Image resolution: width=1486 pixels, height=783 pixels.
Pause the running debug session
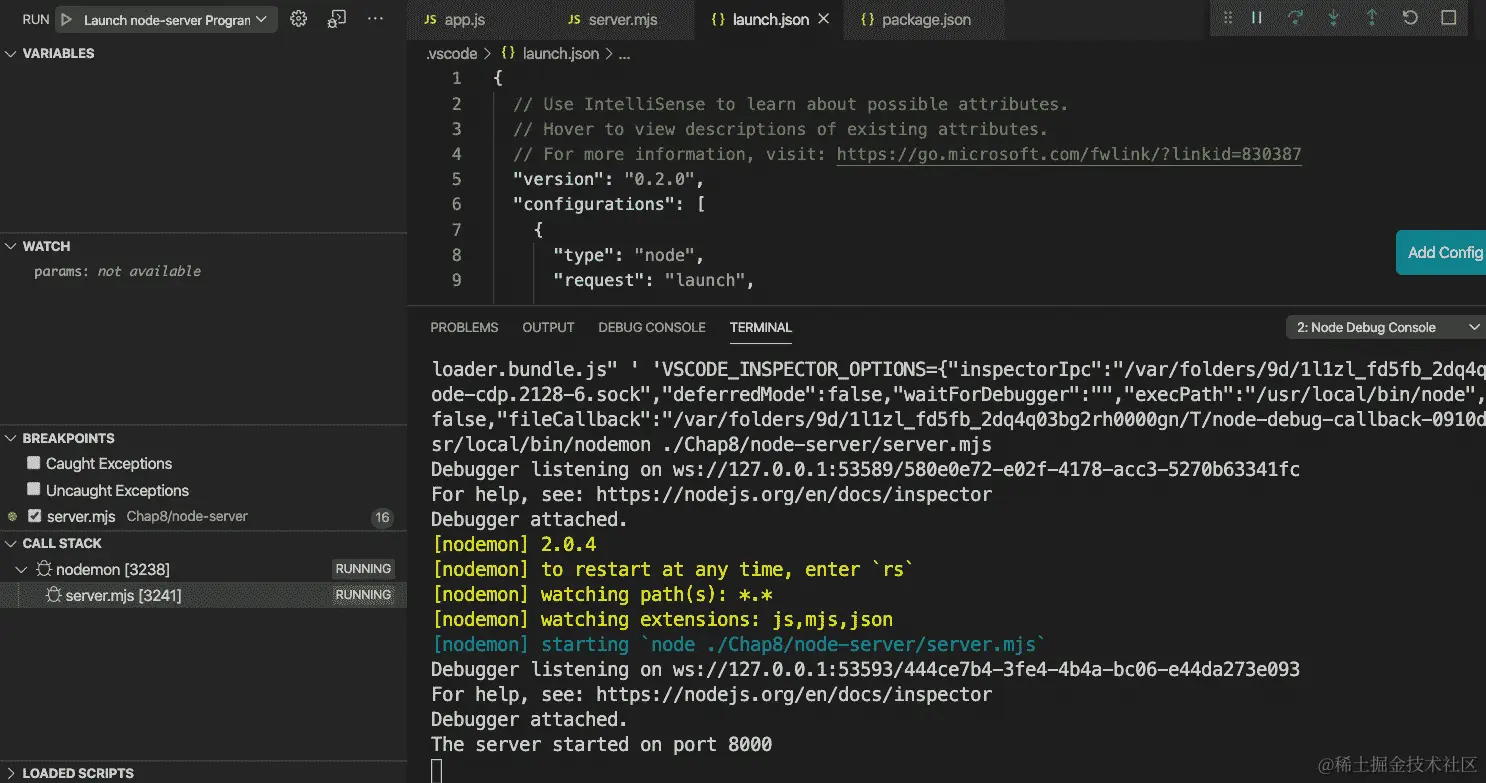pos(1256,17)
